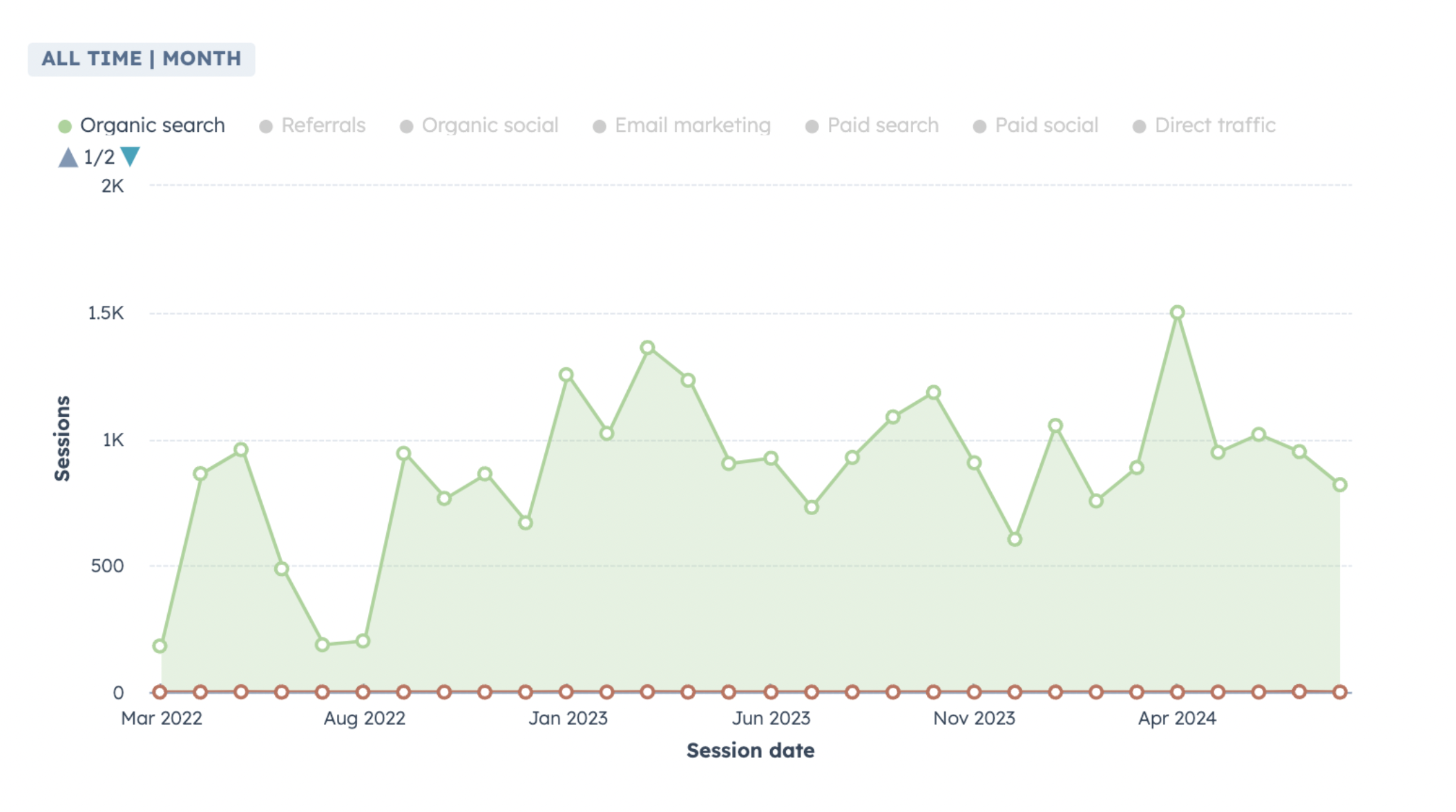Viewport: 1456px width, 812px height.
Task: Click the last green data point on right
Action: click(x=1339, y=485)
